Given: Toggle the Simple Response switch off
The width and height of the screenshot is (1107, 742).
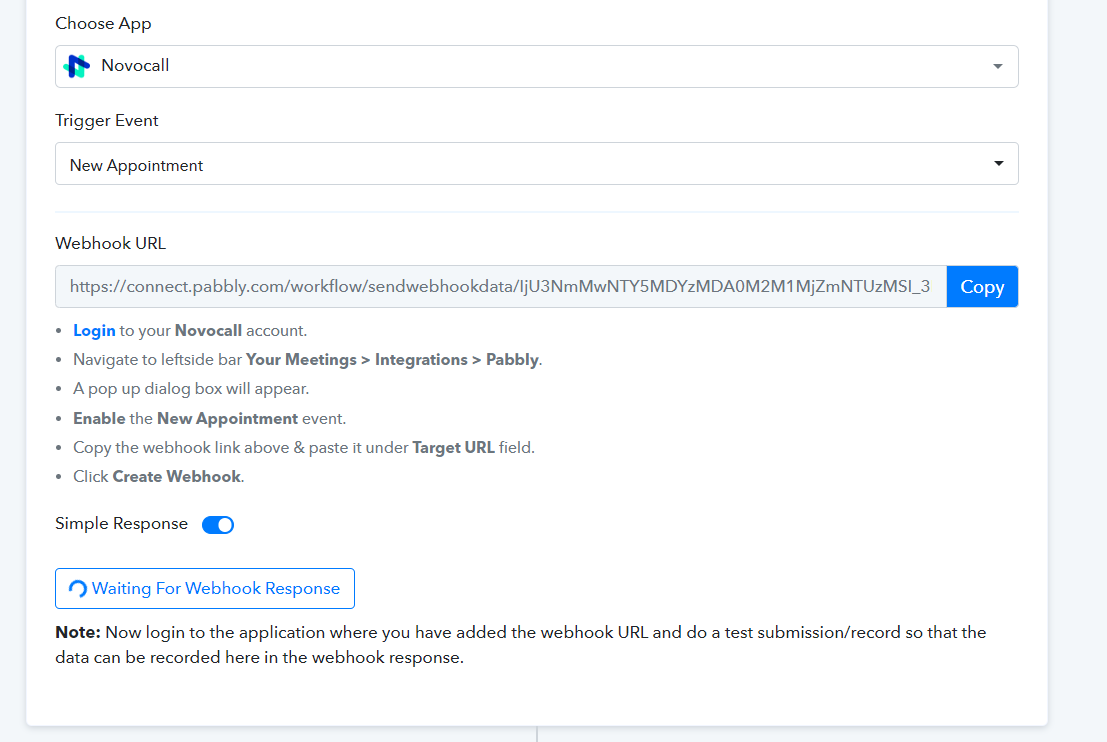Looking at the screenshot, I should click(x=217, y=525).
